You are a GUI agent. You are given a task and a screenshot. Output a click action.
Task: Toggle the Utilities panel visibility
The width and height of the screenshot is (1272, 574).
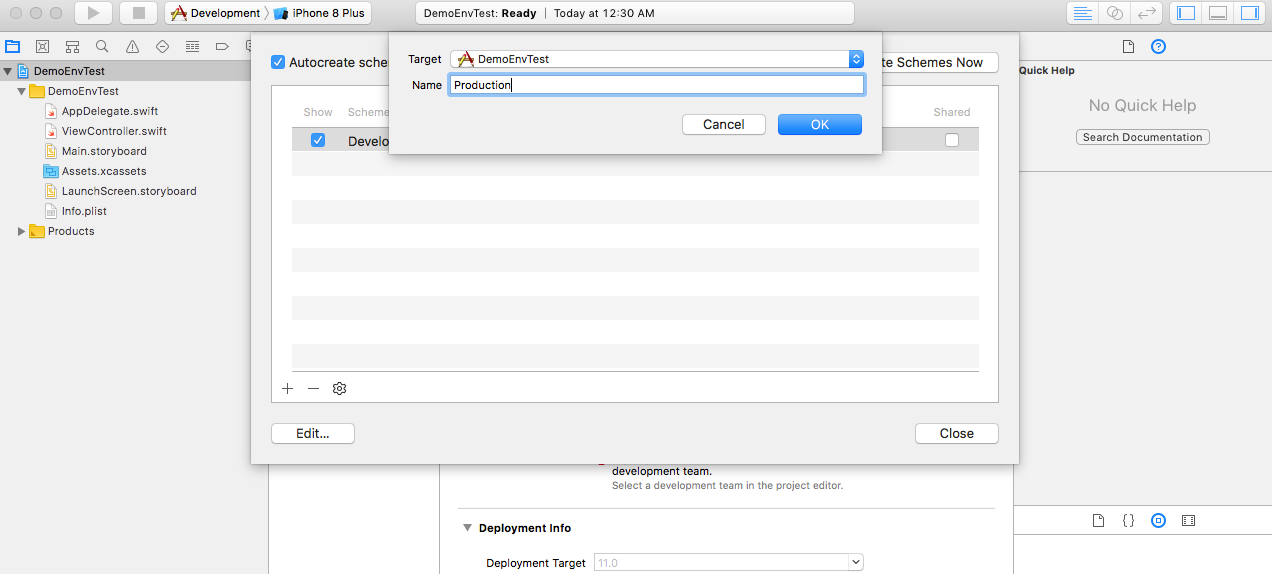click(1249, 13)
